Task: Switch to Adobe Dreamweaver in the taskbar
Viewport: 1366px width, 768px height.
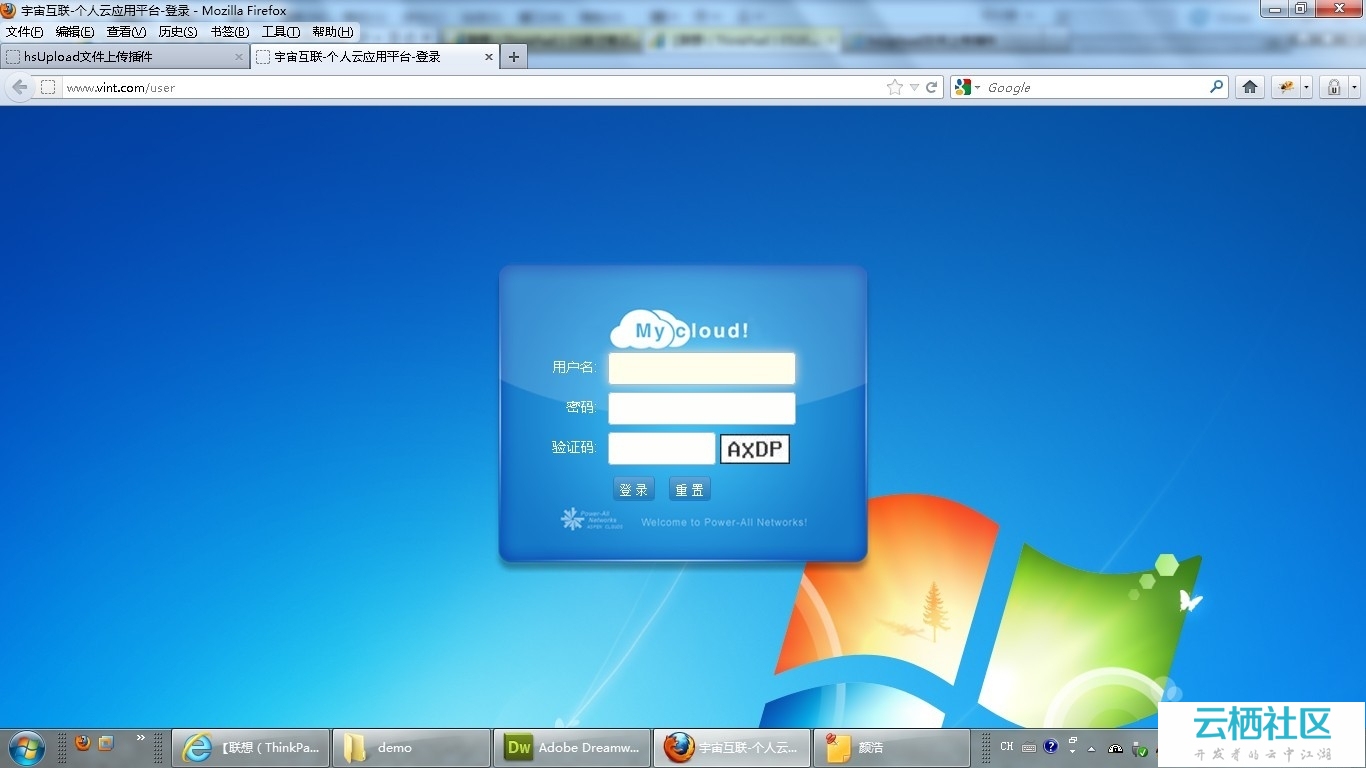Action: [x=572, y=747]
